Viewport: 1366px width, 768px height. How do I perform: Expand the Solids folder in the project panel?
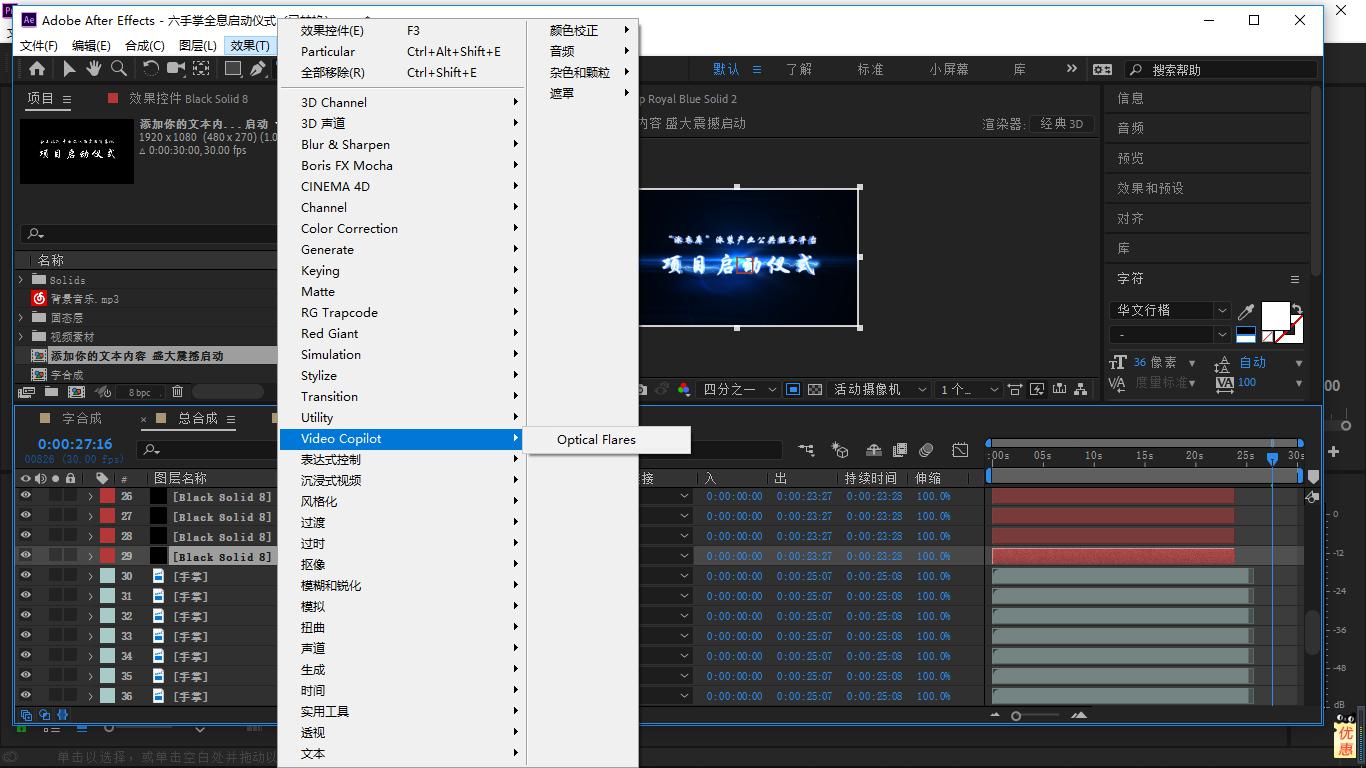(x=20, y=280)
